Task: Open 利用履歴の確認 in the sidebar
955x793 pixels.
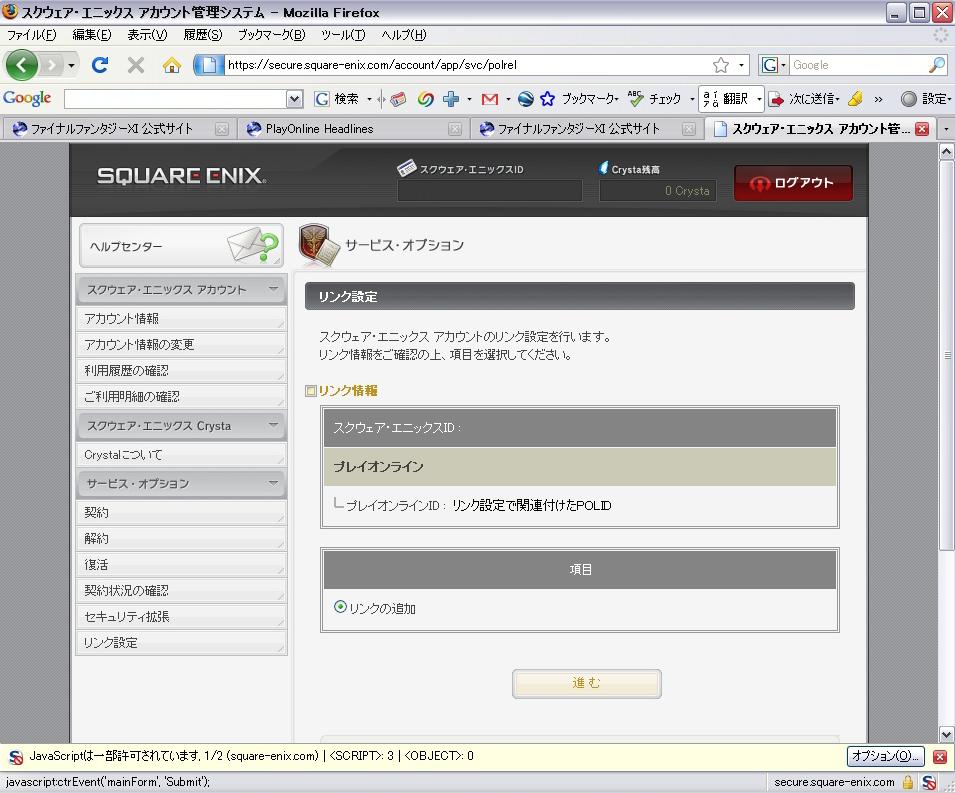Action: point(181,370)
